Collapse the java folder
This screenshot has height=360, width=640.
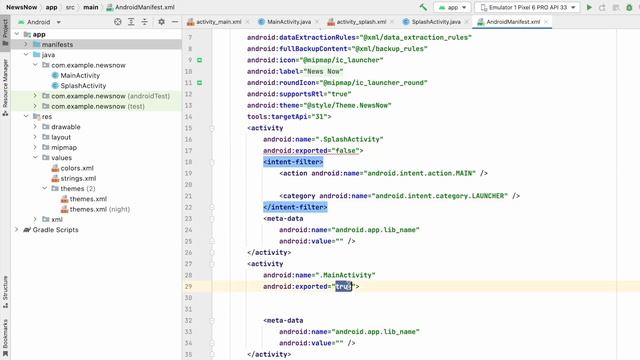pos(26,55)
